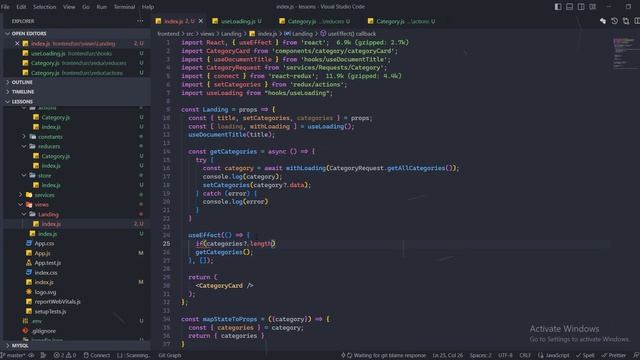
Task: Open the Help menu
Action: point(148,7)
